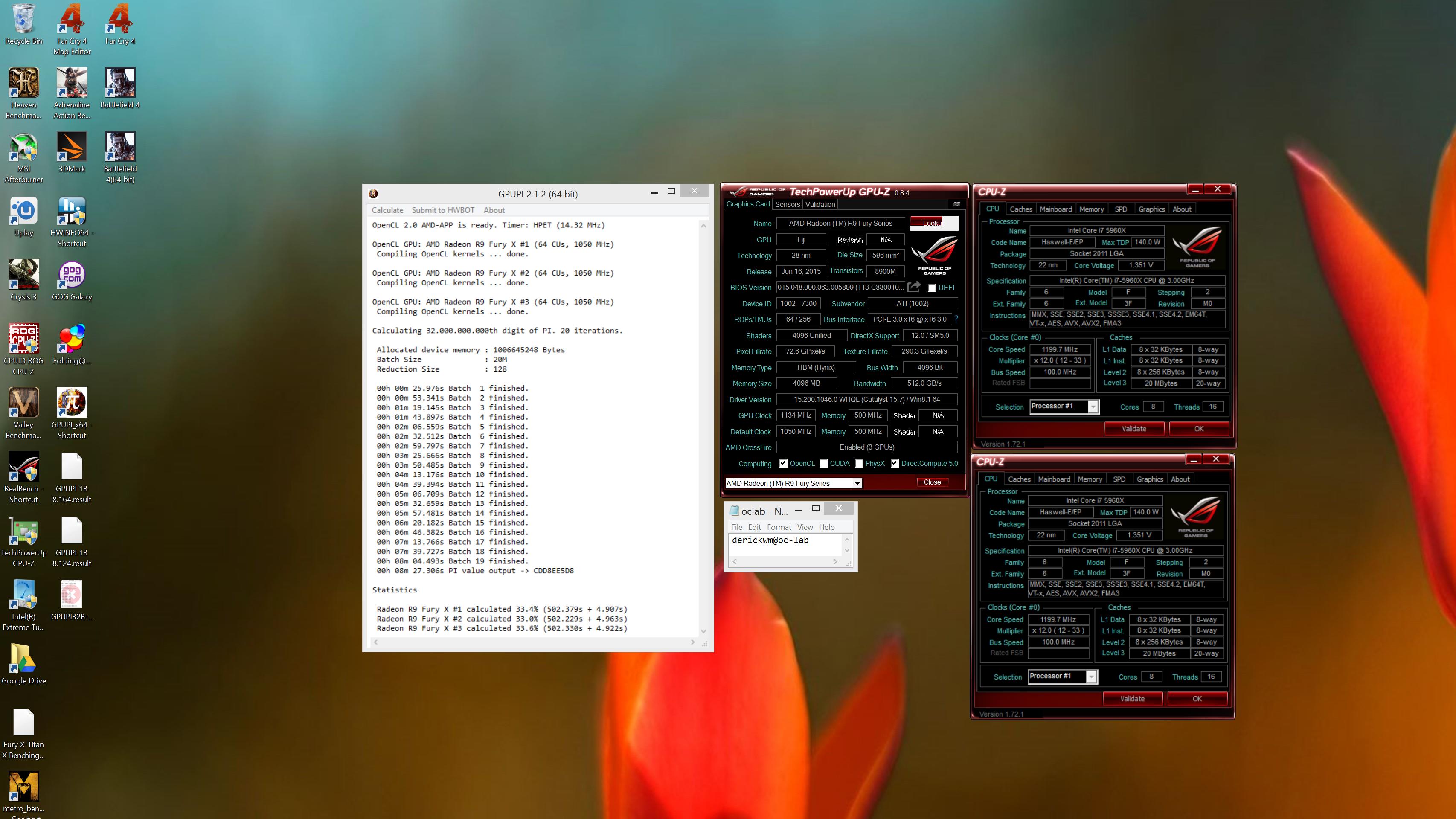Toggle the CUDA checkbox in GPU-Z

[823, 464]
